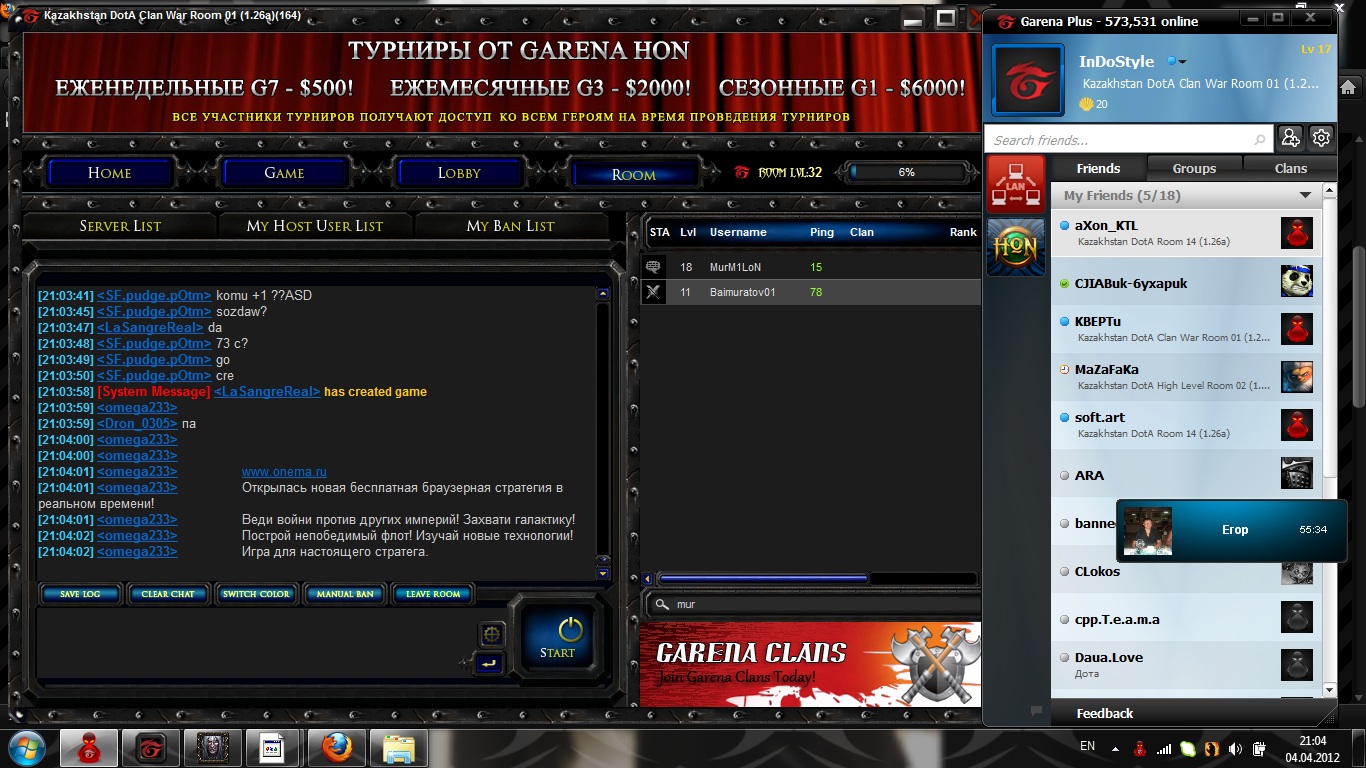Screen dimensions: 1366x768
Task: Switch to the Friends tab
Action: 1098,168
